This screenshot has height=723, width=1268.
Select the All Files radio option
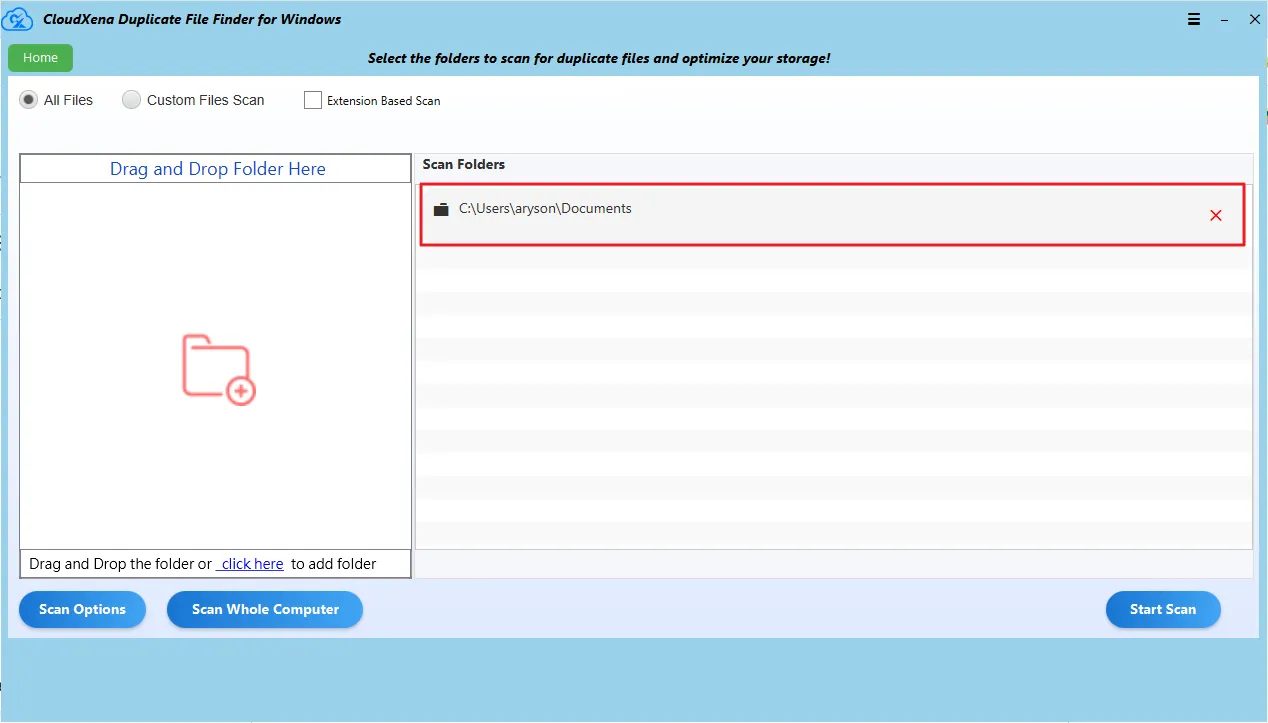29,100
